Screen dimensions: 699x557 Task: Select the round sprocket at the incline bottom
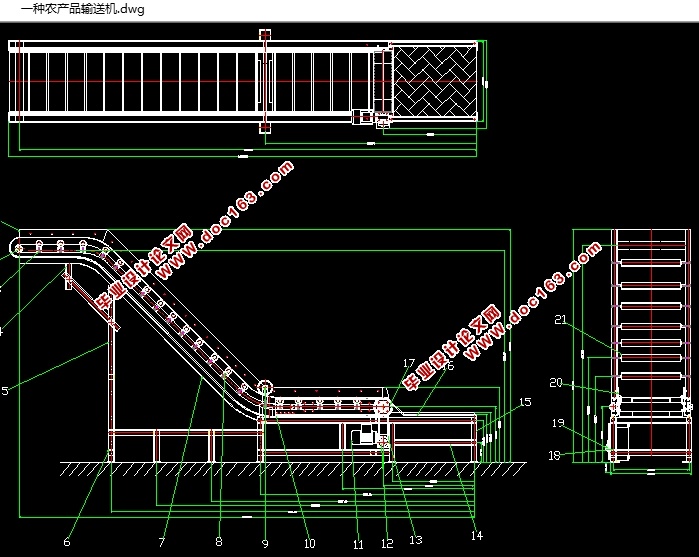tap(265, 388)
